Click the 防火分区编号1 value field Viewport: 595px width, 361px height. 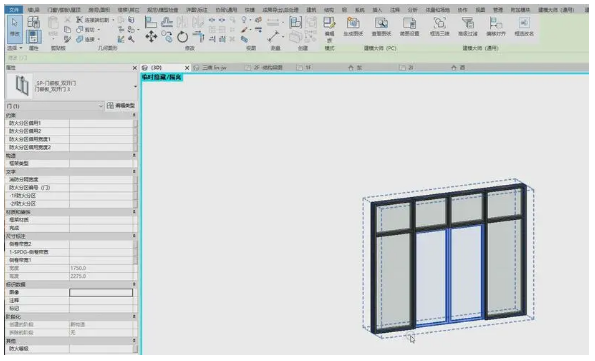101,123
